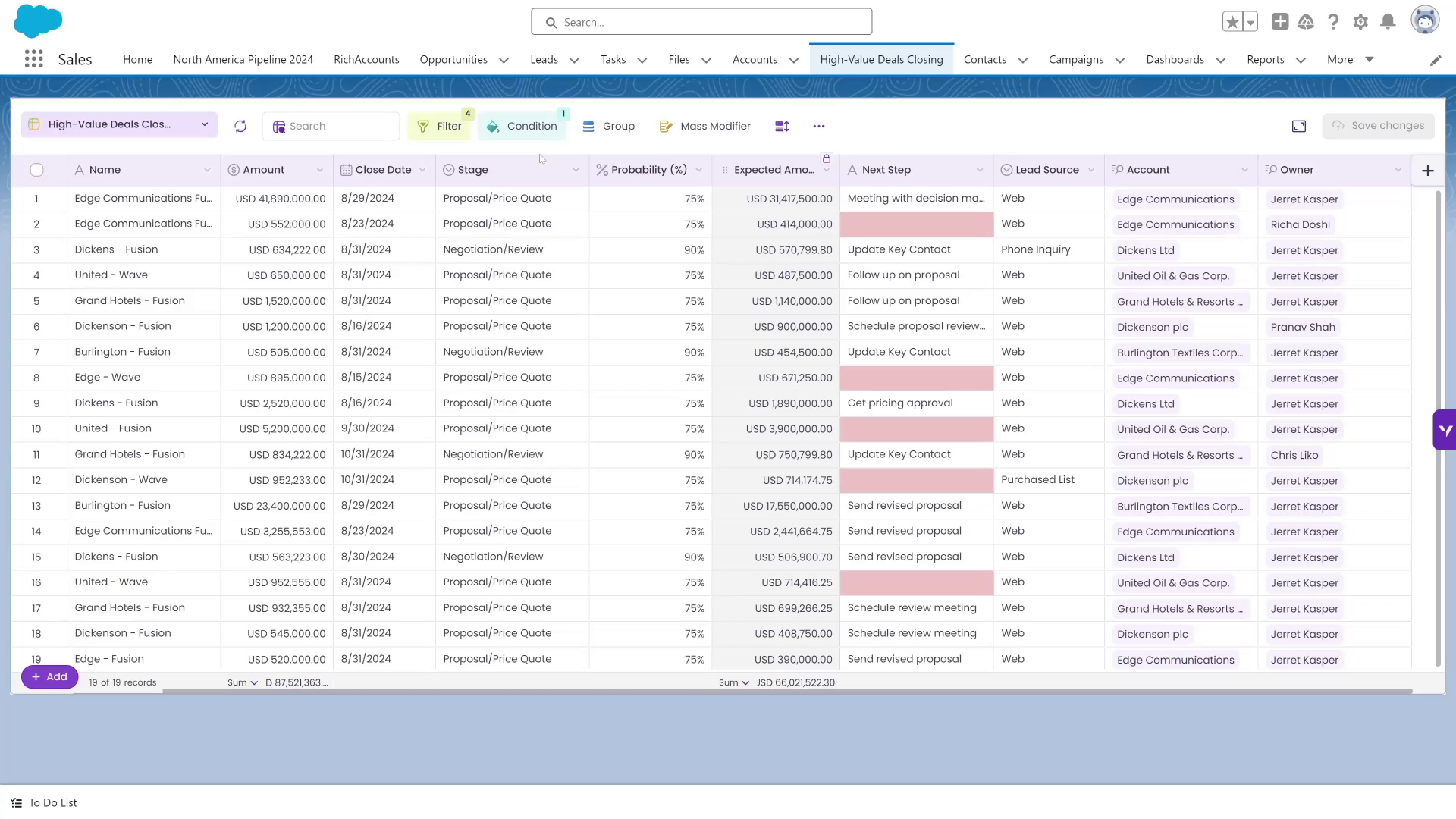Expand the Stage column menu
Image resolution: width=1456 pixels, height=819 pixels.
tap(576, 170)
